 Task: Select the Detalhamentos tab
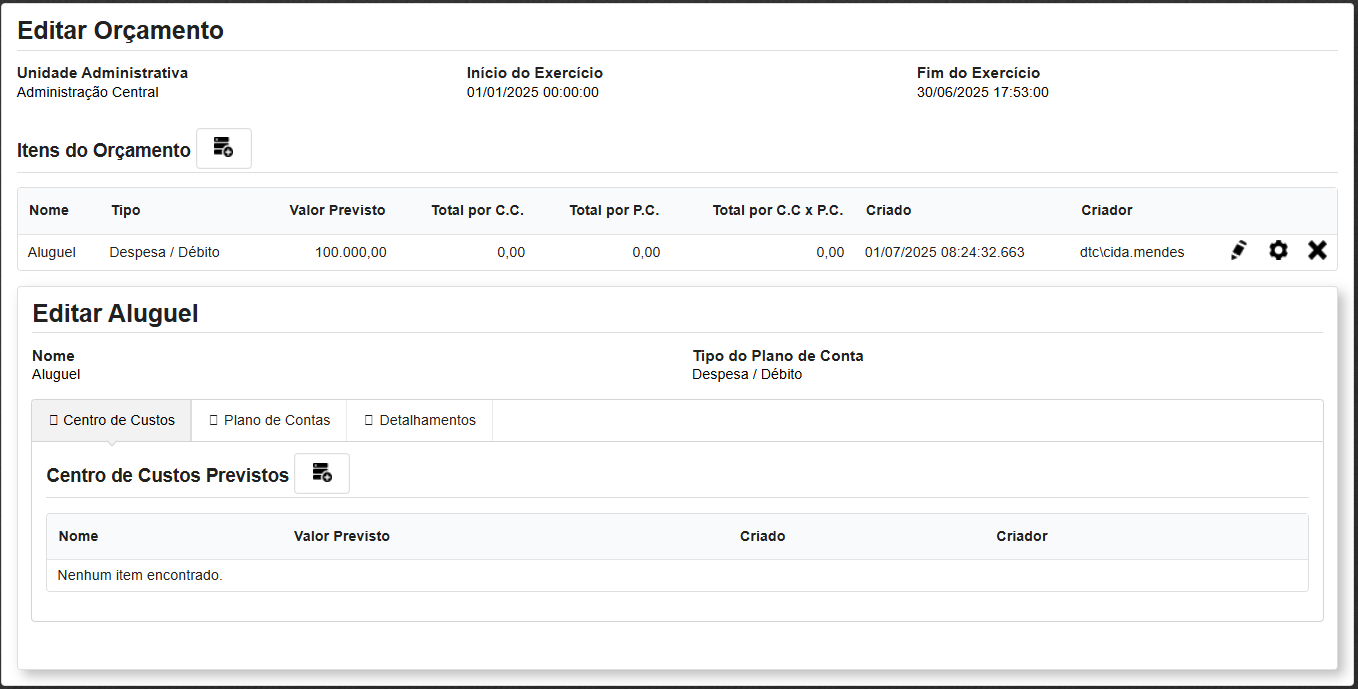point(419,420)
